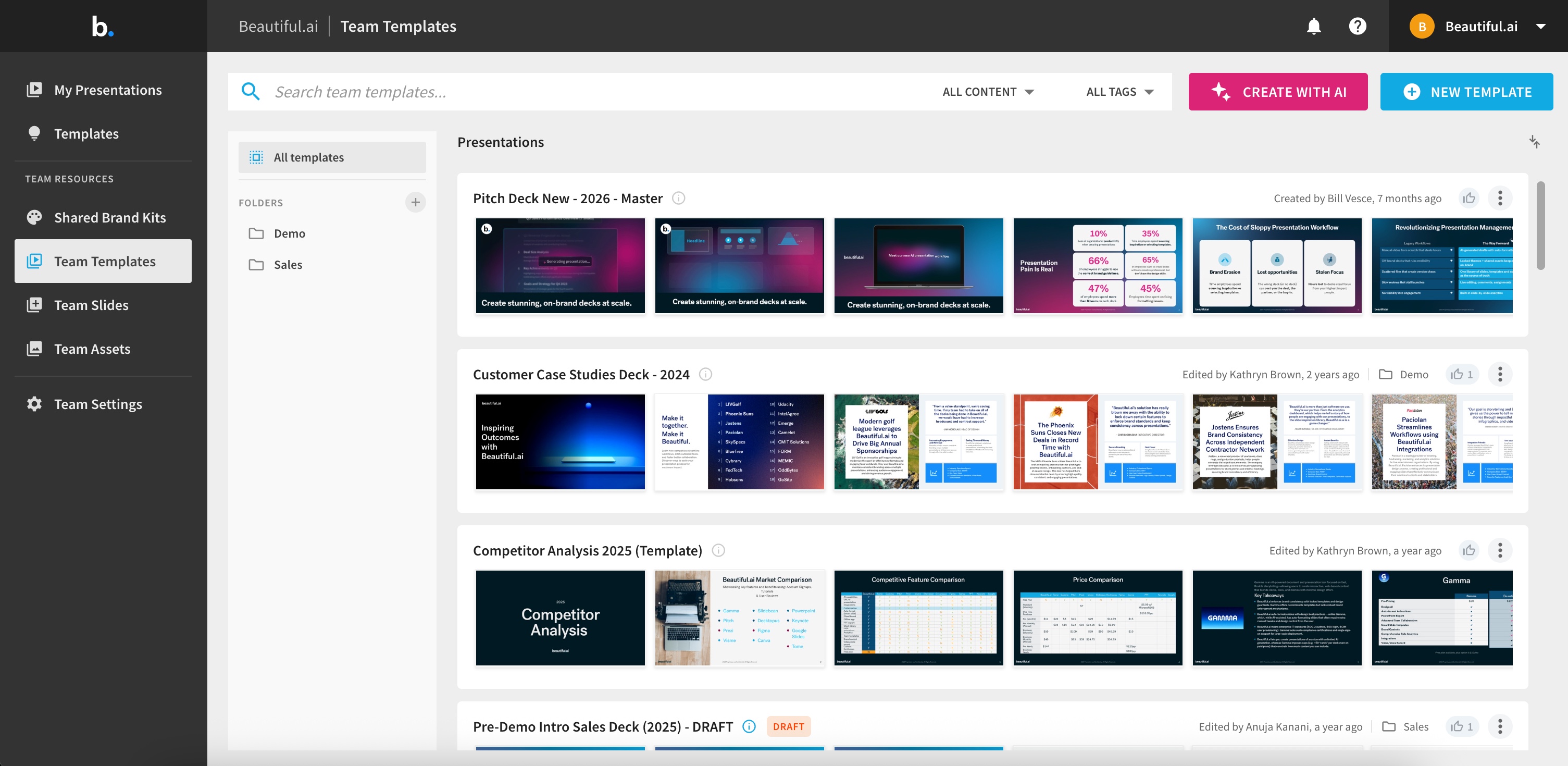The height and width of the screenshot is (766, 1568).
Task: Open The Cost of Sloppy Presentation Workflow slide
Action: point(1276,265)
